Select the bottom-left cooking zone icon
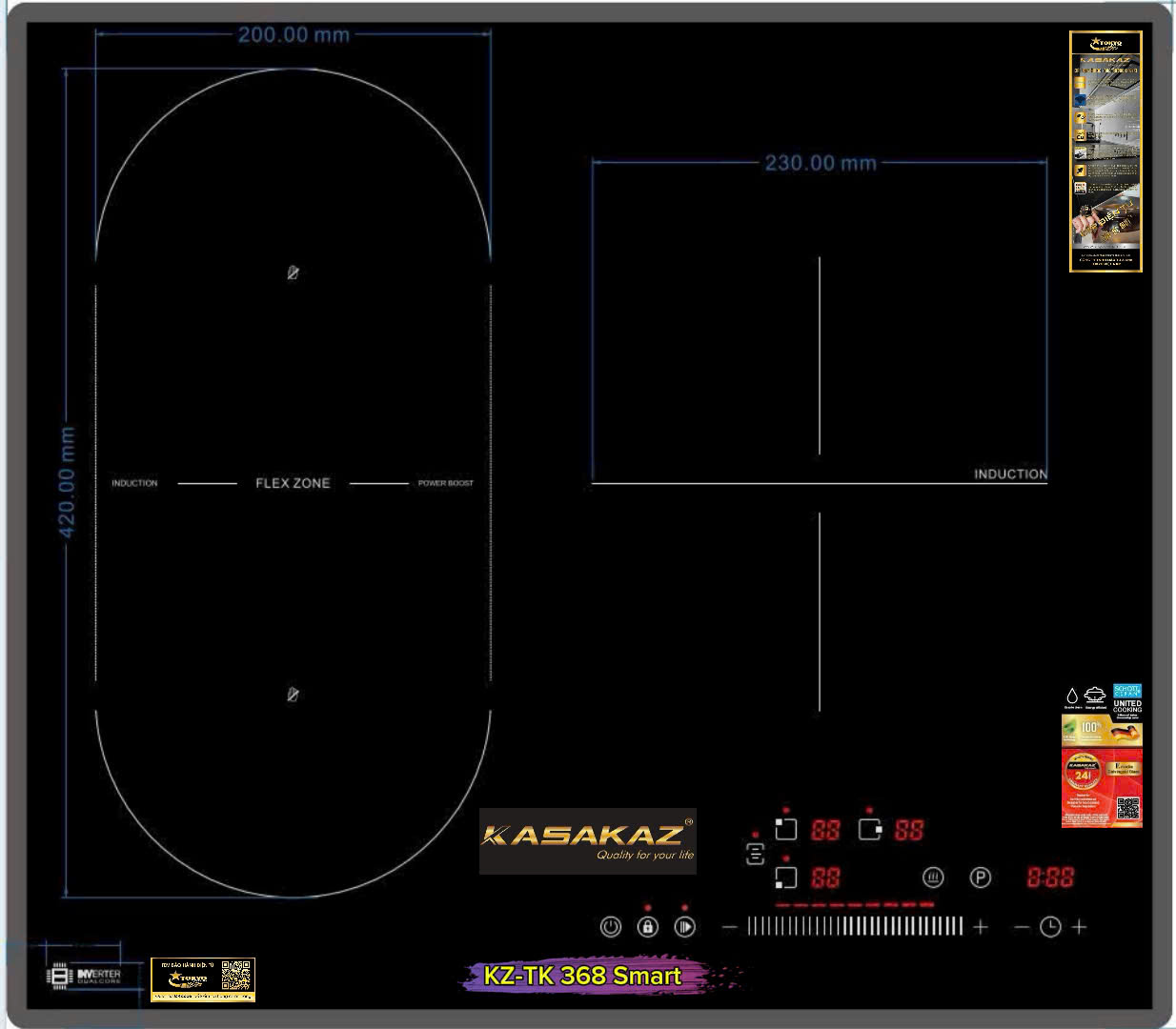 (785, 877)
